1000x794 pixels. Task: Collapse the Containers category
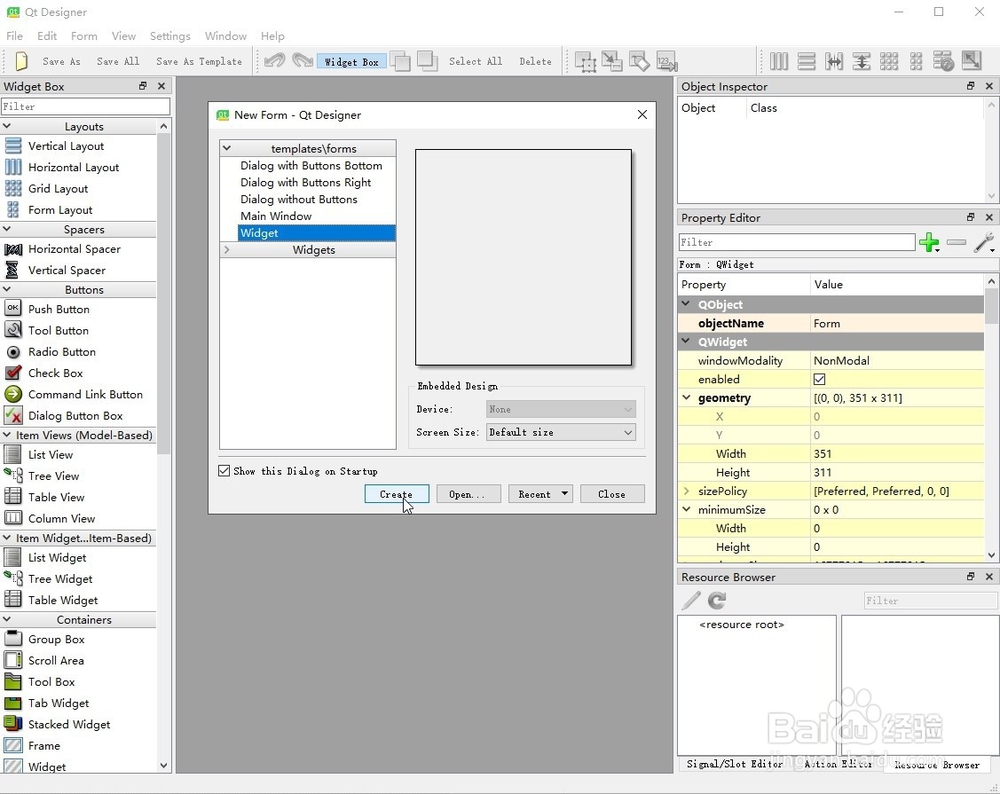[x=7, y=619]
